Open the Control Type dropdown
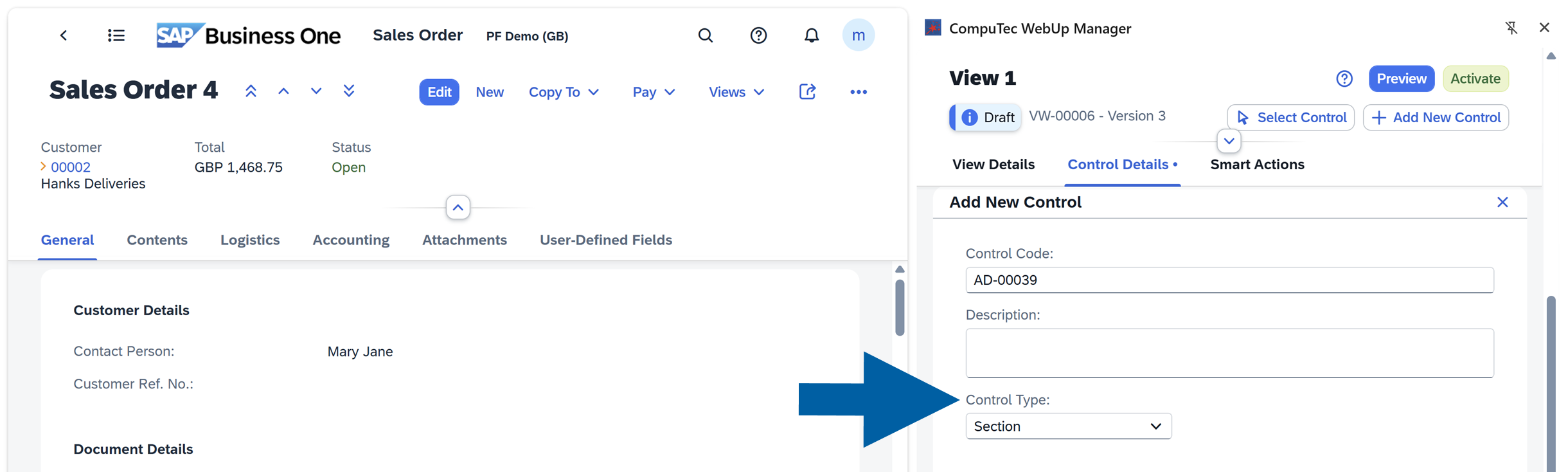1568x472 pixels. tap(1069, 426)
